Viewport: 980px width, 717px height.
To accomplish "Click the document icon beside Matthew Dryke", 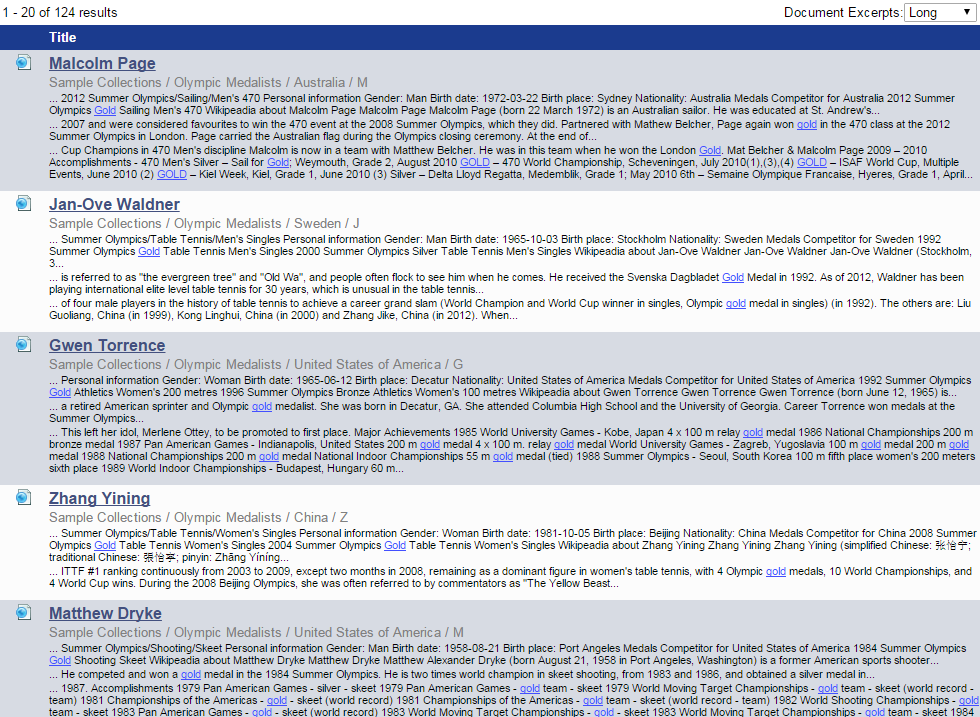I will [23, 613].
